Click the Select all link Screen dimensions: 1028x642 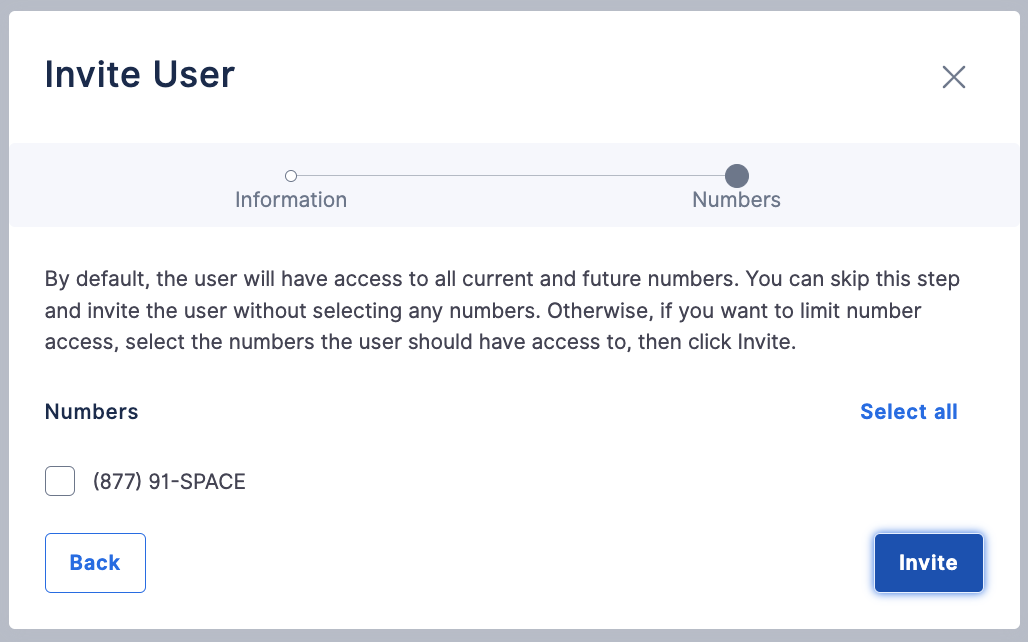click(x=909, y=411)
